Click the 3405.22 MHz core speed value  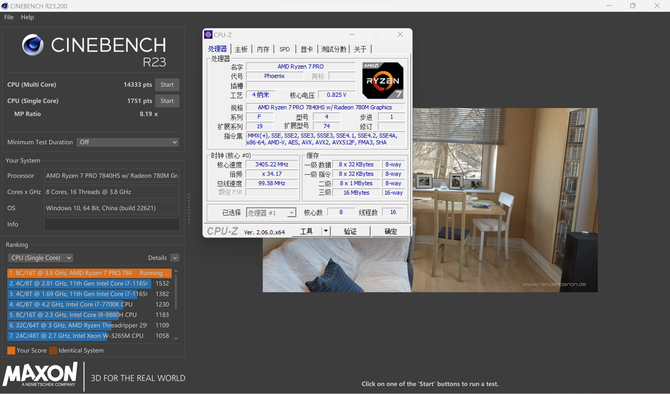[x=272, y=165]
